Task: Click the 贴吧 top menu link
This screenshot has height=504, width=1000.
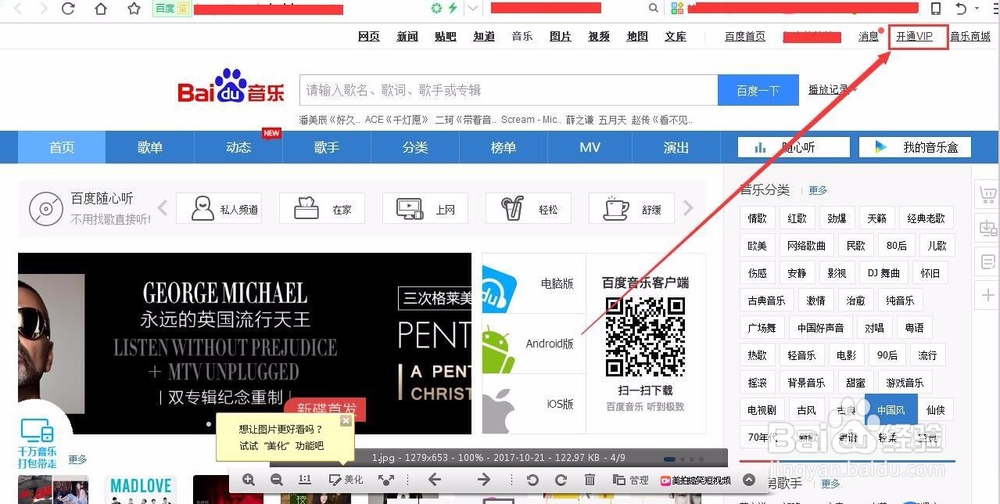Action: pos(446,37)
